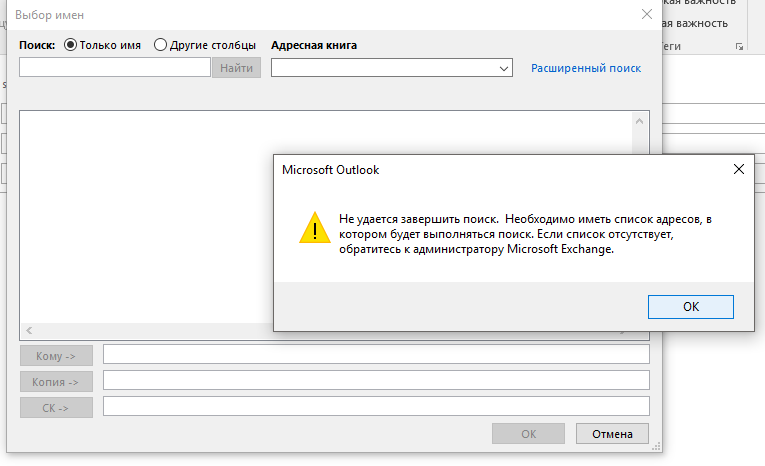Close the Выбор имен window
This screenshot has width=765, height=466.
(646, 14)
